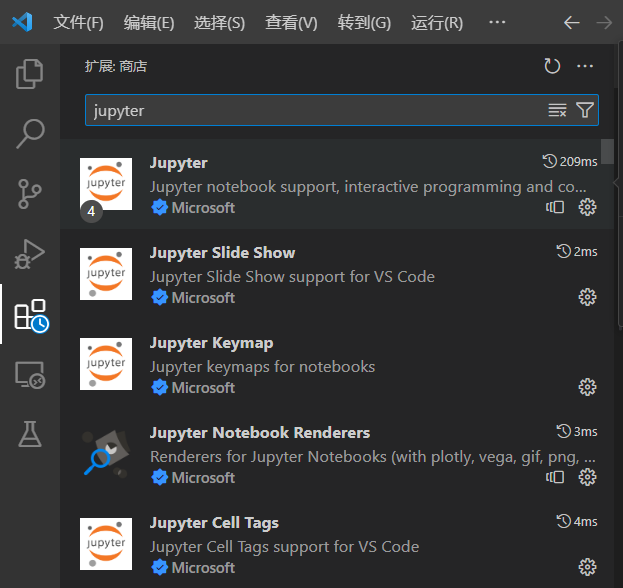
Task: Click remote sync icon on Notebook Renderers
Action: tap(555, 477)
